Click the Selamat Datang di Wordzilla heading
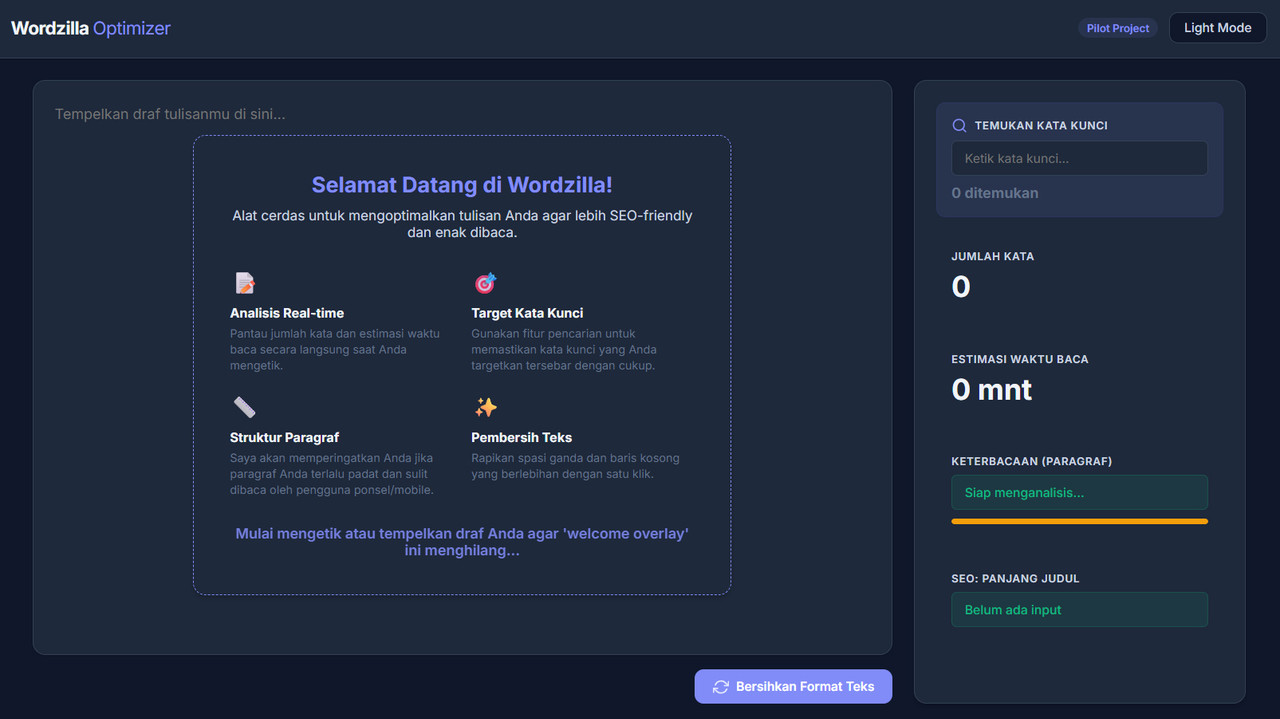The width and height of the screenshot is (1280, 719). tap(462, 185)
